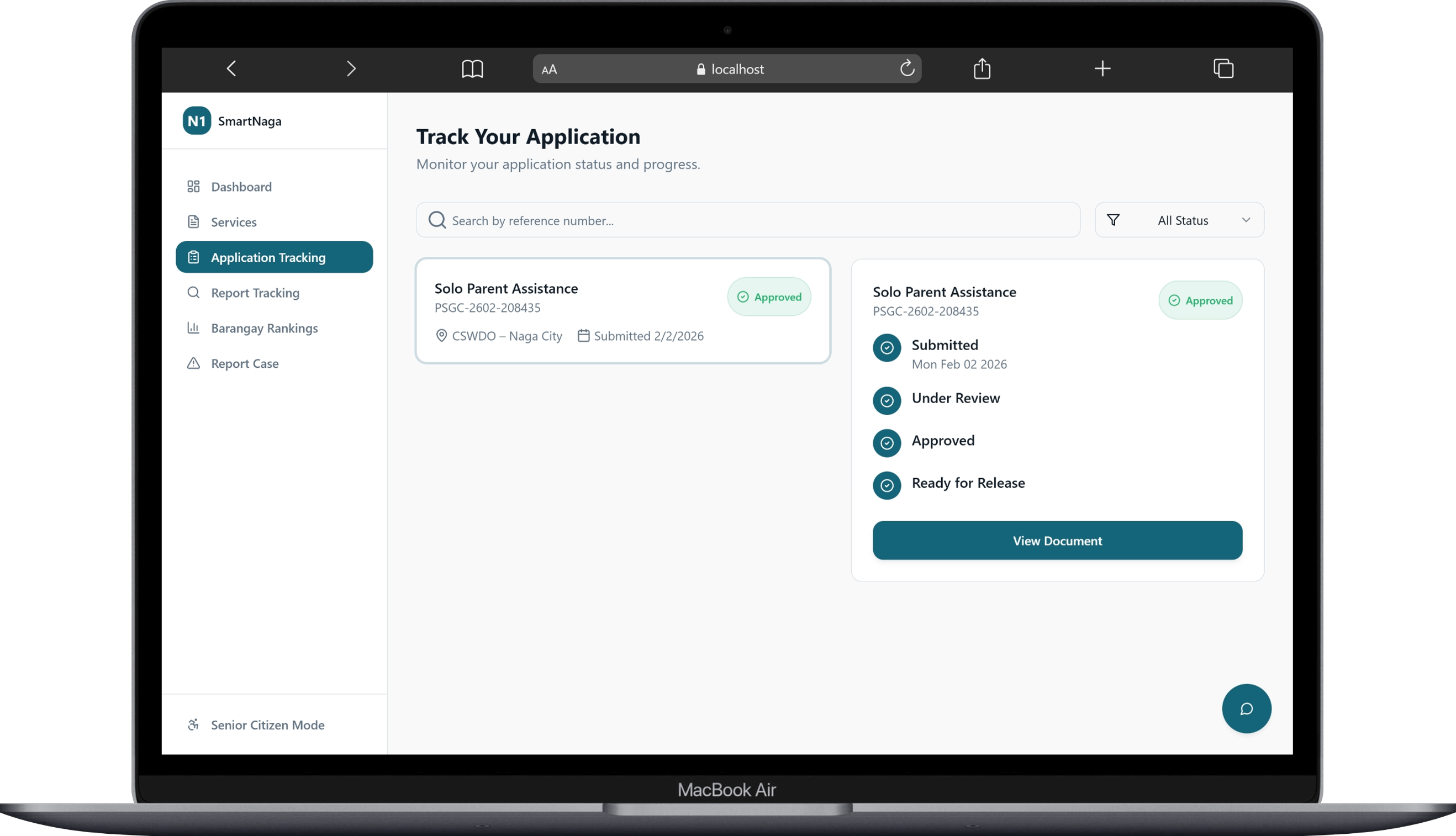
Task: Click 'Monitor your application status and progress.'
Action: pyautogui.click(x=558, y=164)
